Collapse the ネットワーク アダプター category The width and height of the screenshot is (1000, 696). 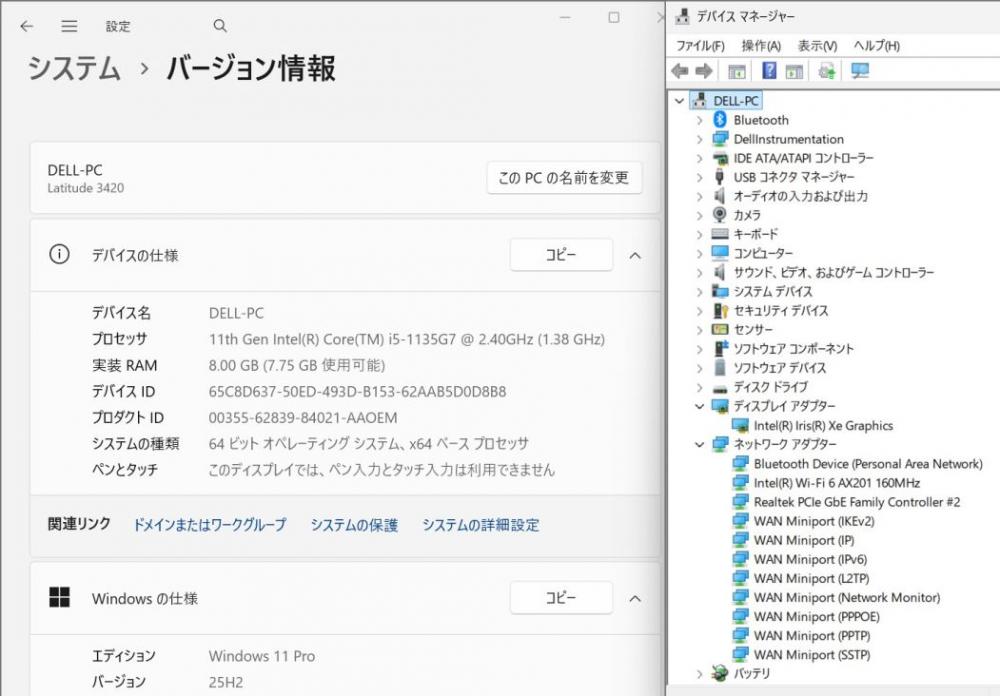pos(700,444)
